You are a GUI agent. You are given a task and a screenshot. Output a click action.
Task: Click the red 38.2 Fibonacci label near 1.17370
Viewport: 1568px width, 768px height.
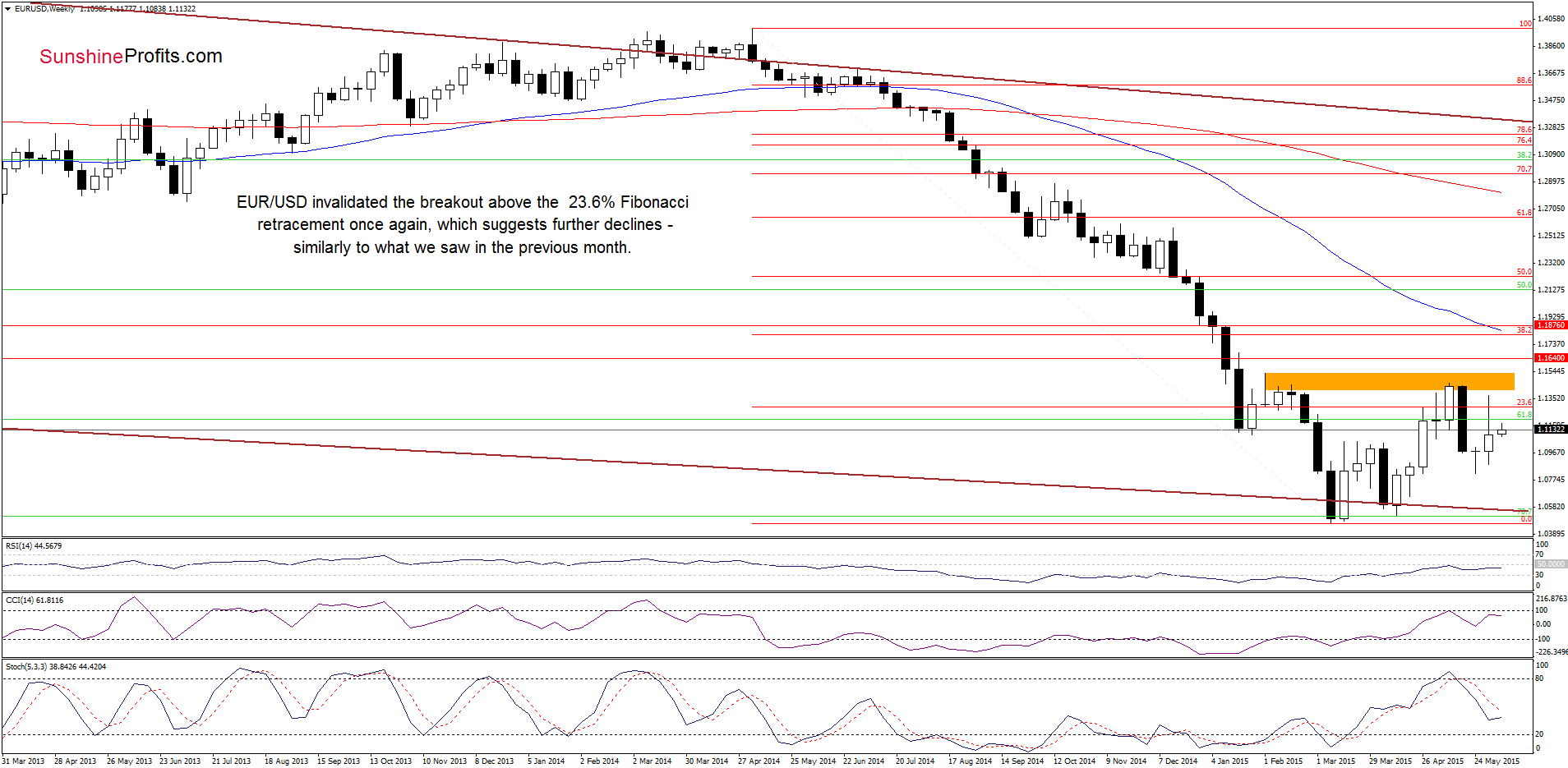pyautogui.click(x=1524, y=330)
